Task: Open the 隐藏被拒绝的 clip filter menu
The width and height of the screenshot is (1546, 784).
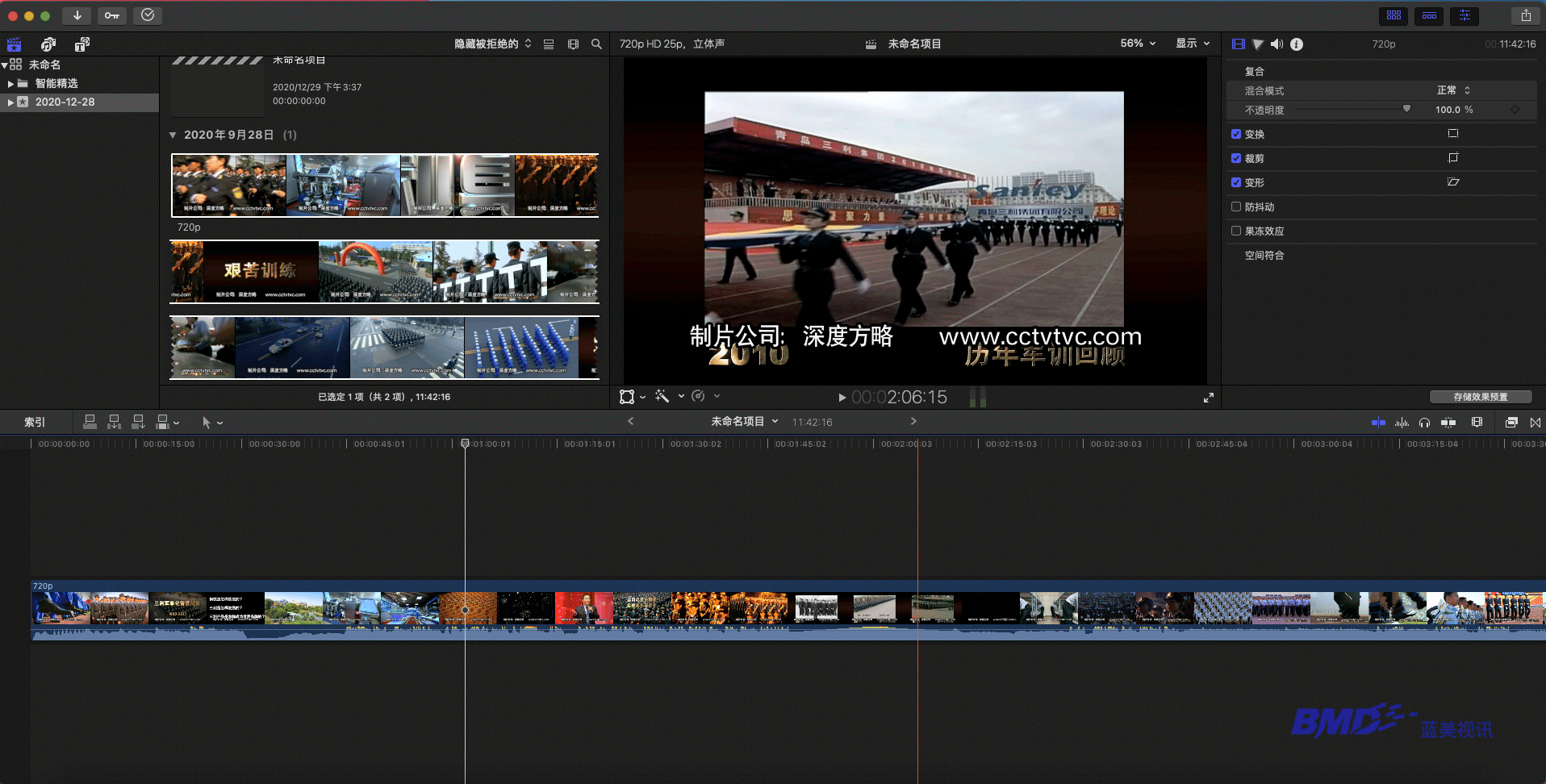Action: coord(492,44)
